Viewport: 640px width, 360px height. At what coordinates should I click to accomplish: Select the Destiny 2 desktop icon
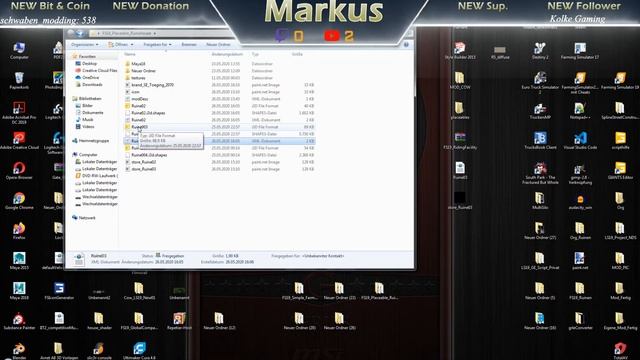coord(540,51)
